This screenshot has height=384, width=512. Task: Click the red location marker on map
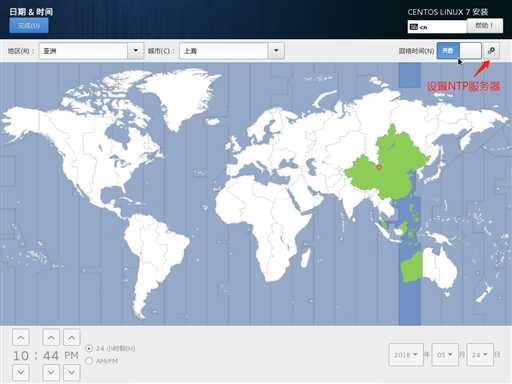pyautogui.click(x=379, y=167)
